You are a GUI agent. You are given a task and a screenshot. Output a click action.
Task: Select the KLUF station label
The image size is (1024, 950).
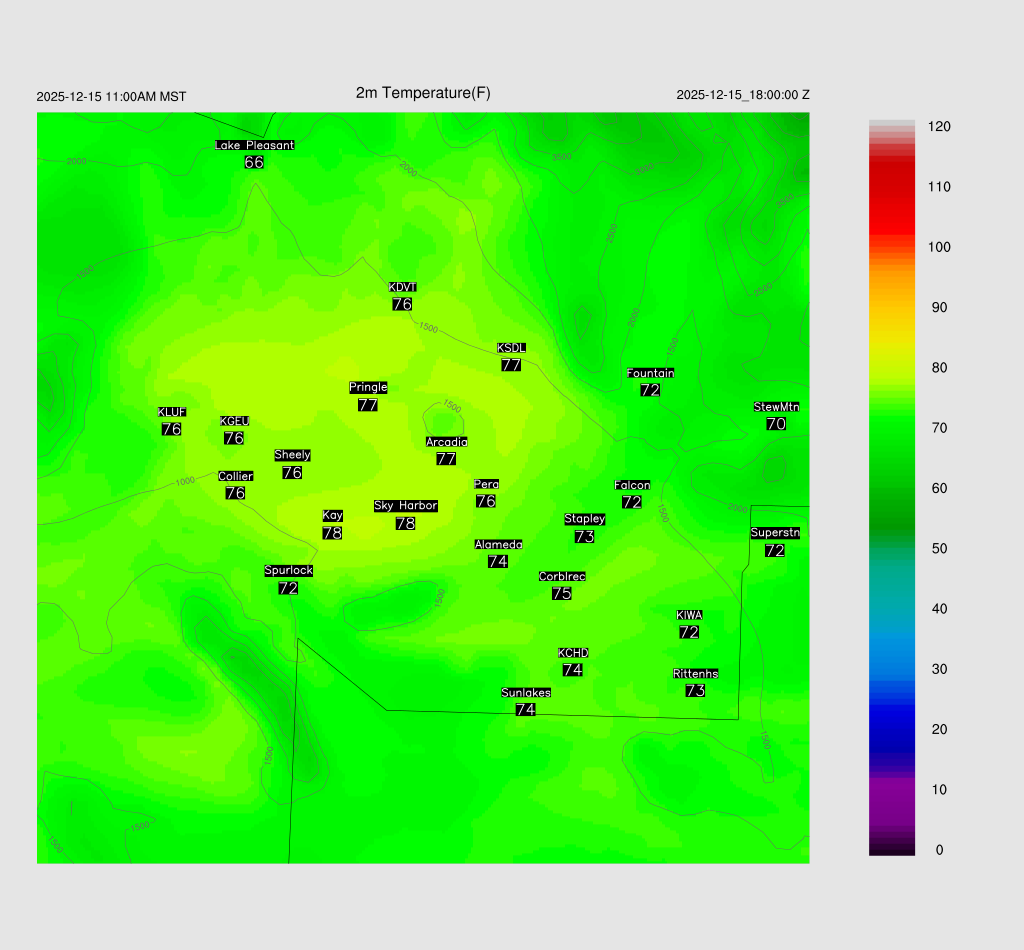(172, 412)
